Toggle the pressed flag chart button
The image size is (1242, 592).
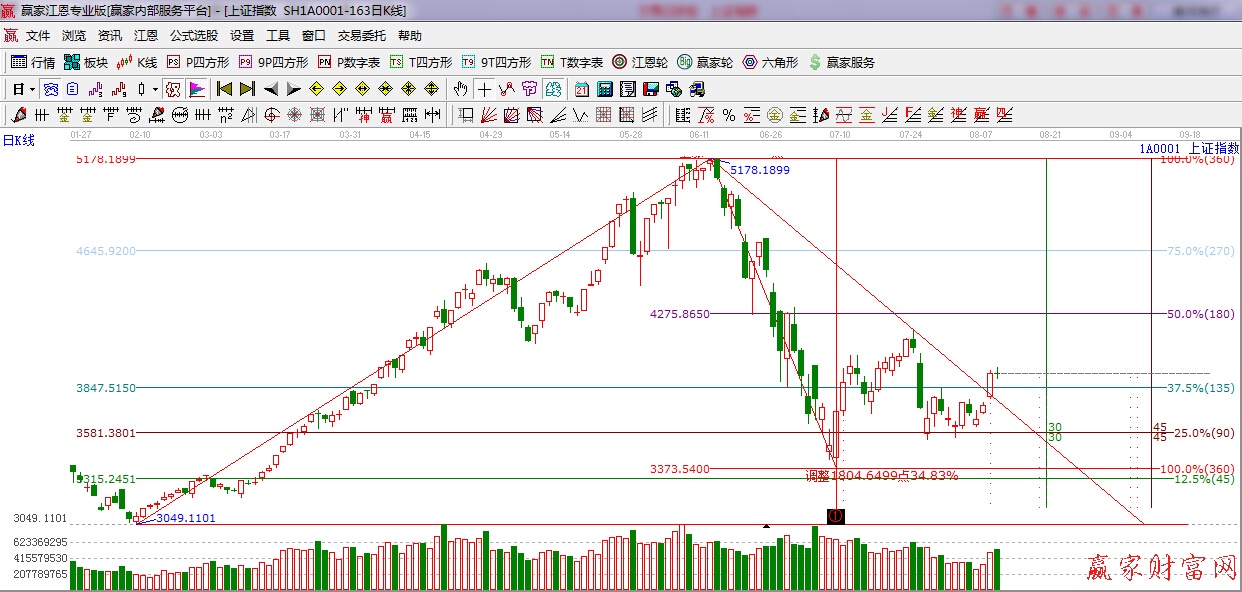pyautogui.click(x=197, y=89)
